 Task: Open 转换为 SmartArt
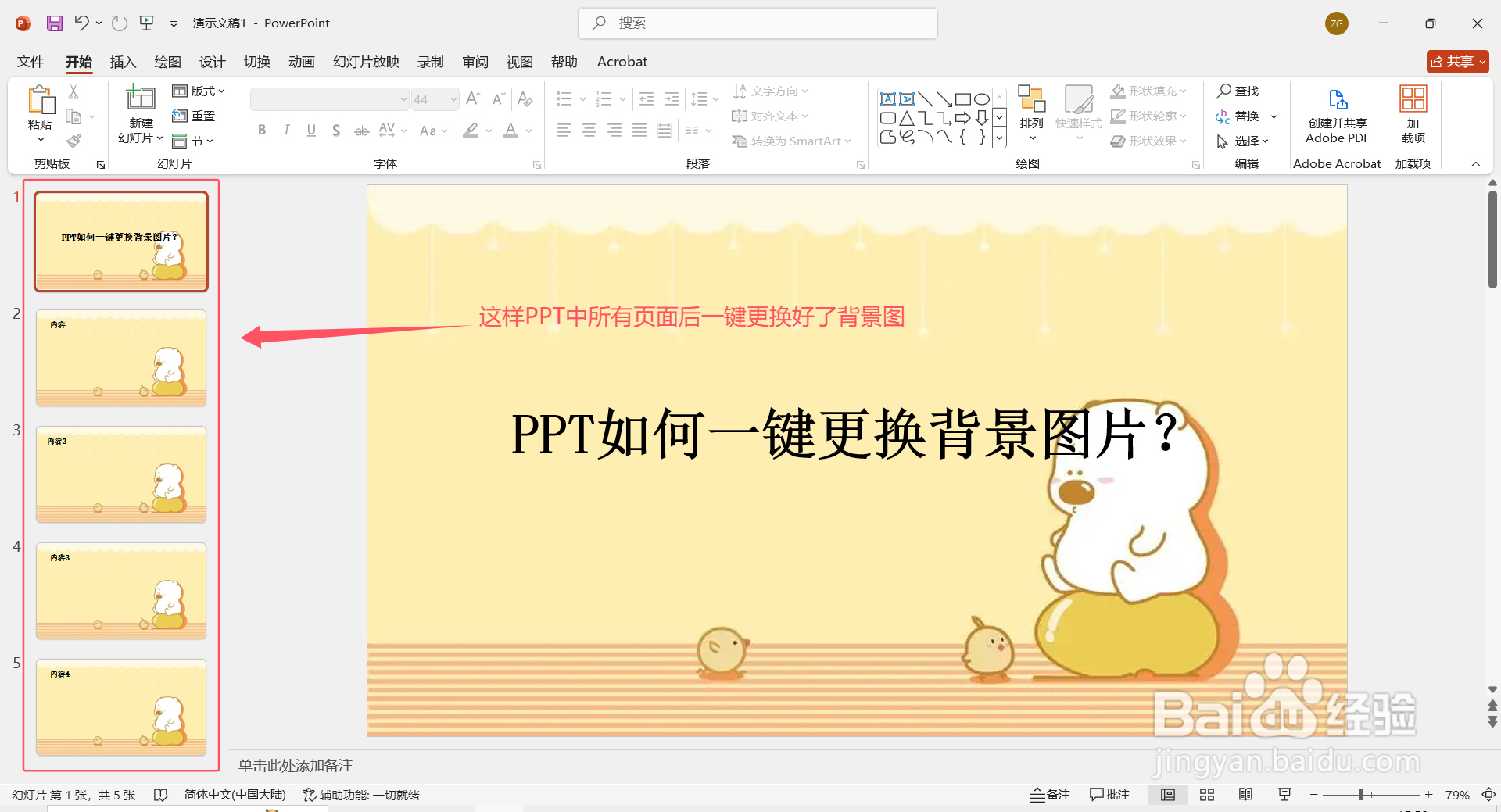(791, 141)
